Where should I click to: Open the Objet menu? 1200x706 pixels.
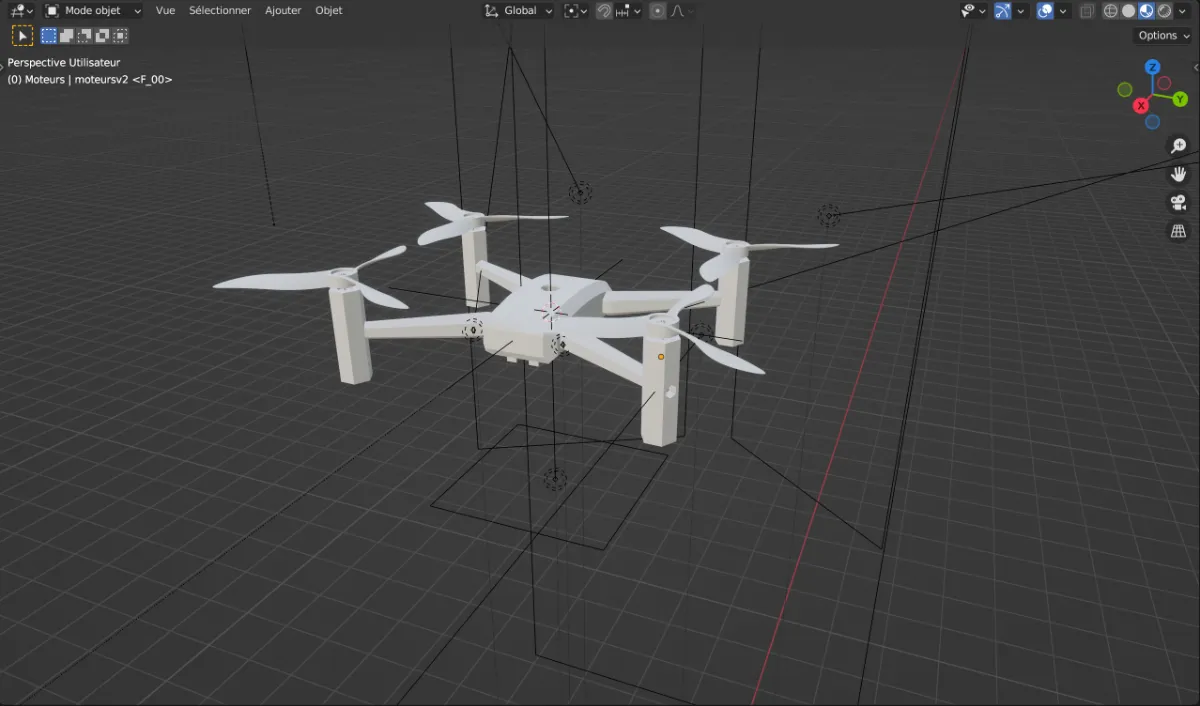328,10
